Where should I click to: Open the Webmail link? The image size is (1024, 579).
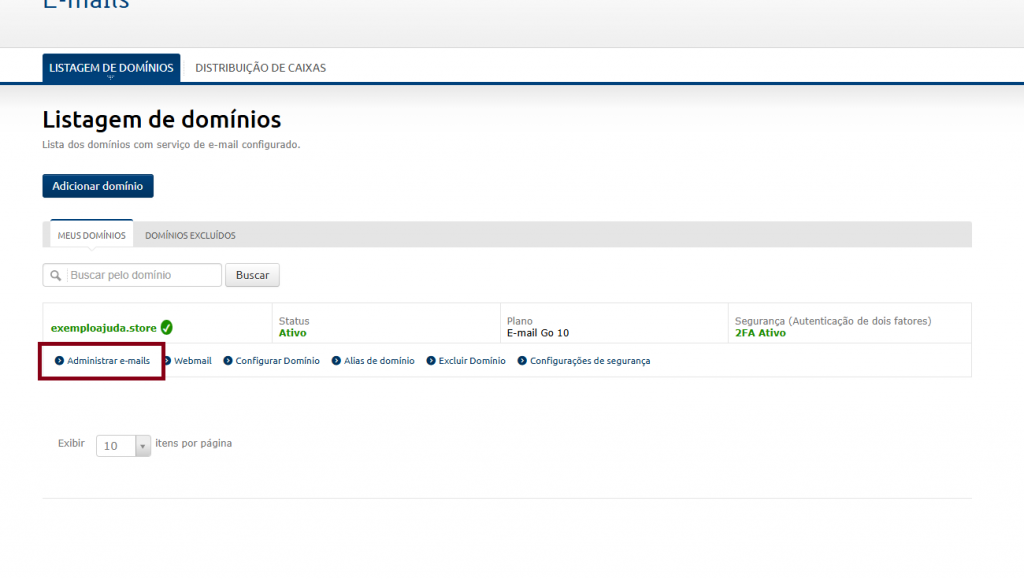pyautogui.click(x=193, y=360)
